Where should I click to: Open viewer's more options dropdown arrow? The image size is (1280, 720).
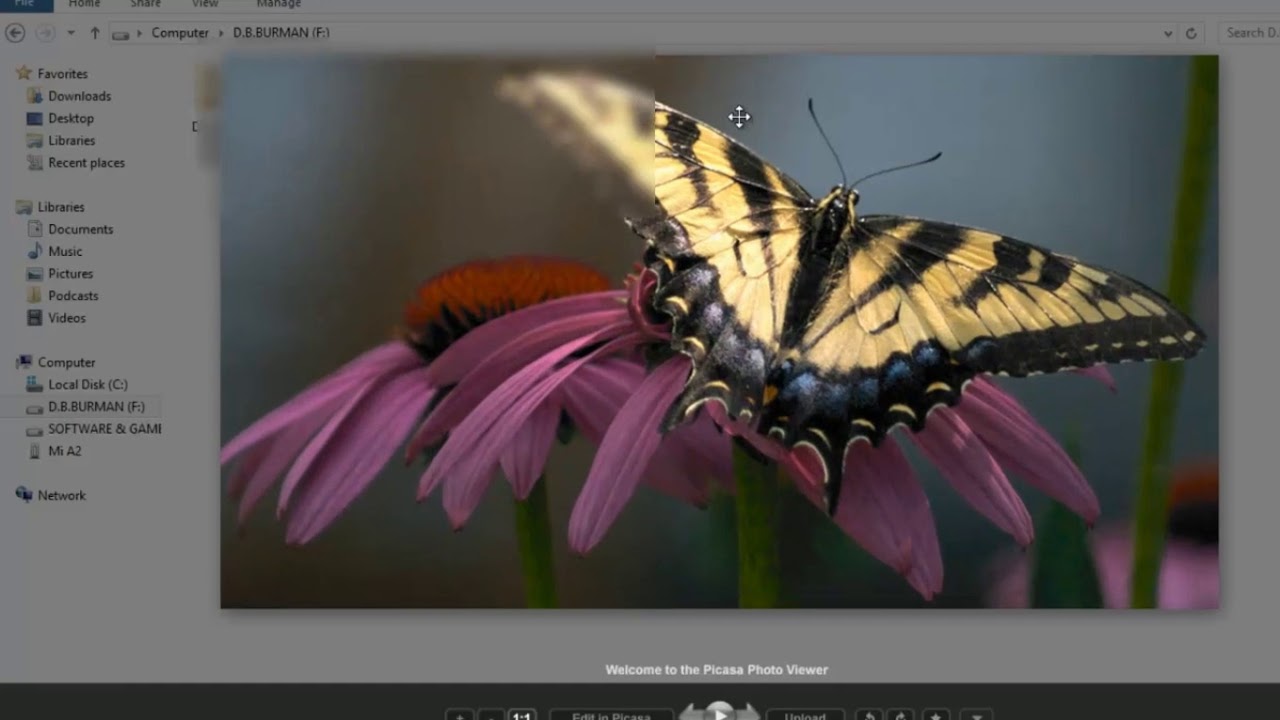click(x=976, y=716)
